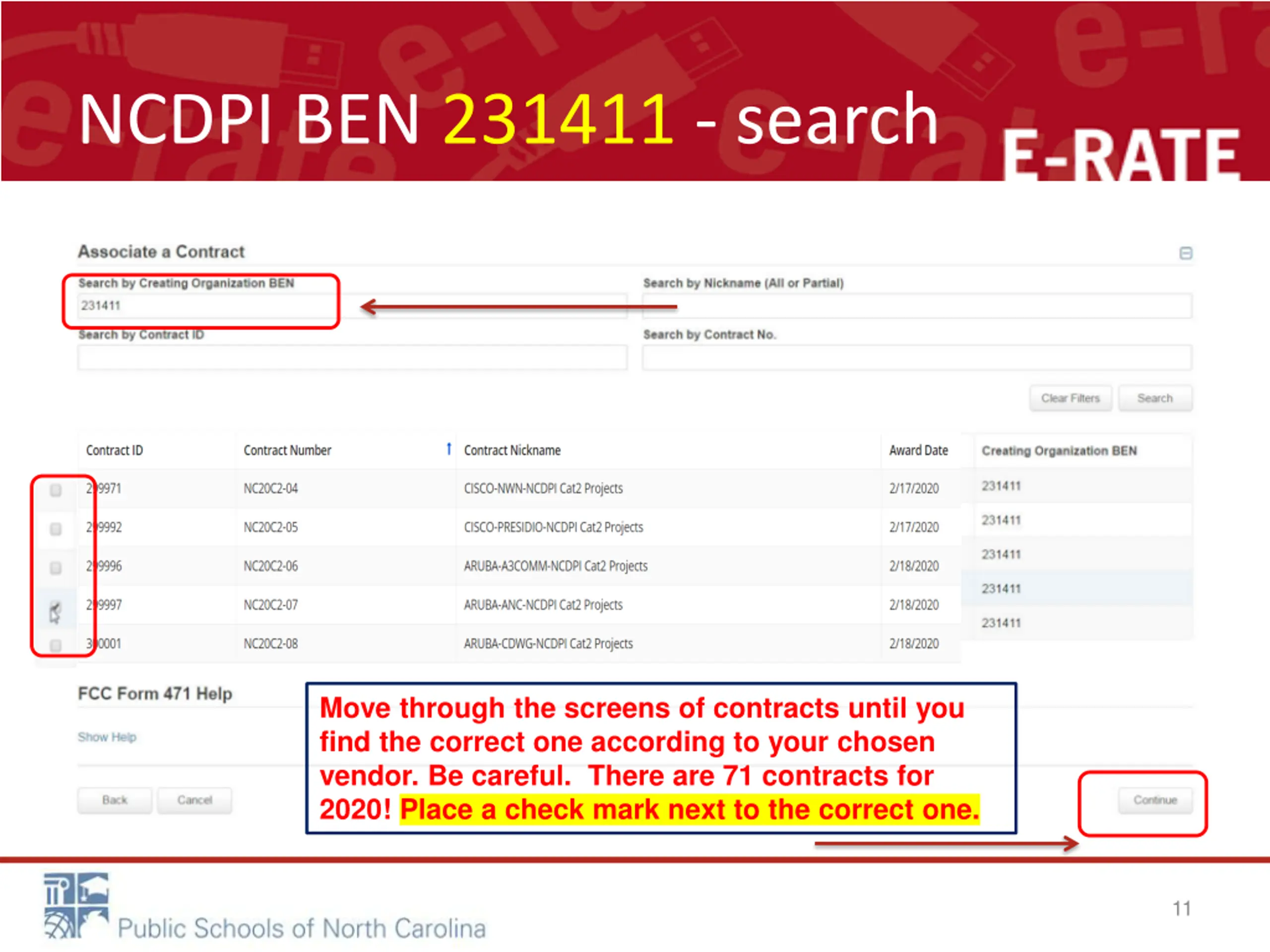The width and height of the screenshot is (1270, 952).
Task: Check the box for contract NC20C2-05
Action: tap(56, 529)
